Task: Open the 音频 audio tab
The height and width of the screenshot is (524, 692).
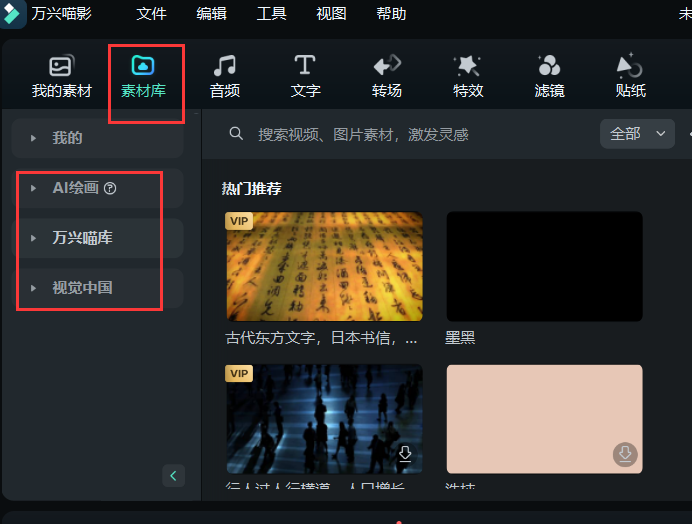Action: (x=225, y=76)
